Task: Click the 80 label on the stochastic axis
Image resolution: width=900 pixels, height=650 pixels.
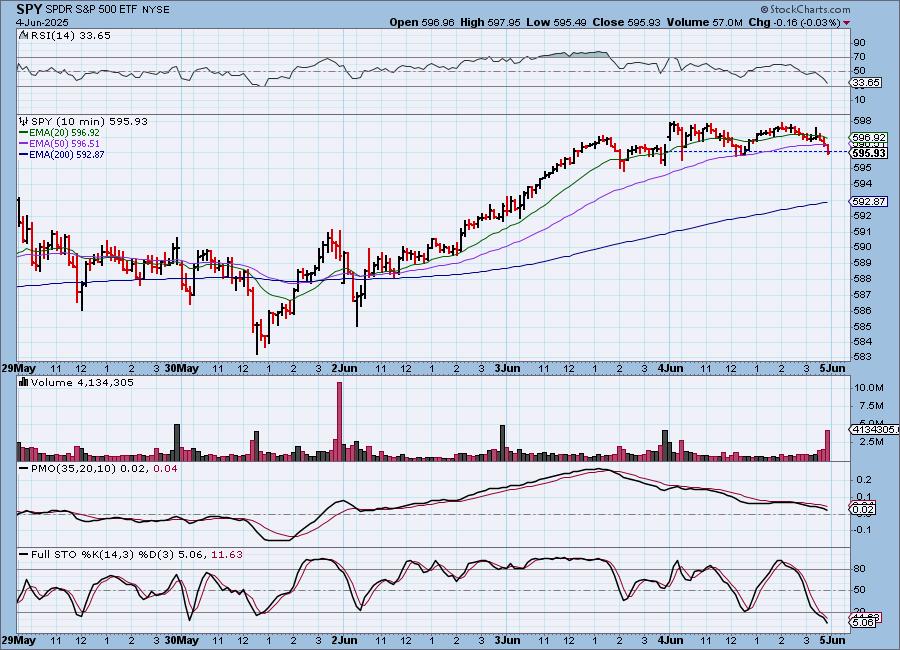Action: [x=860, y=569]
